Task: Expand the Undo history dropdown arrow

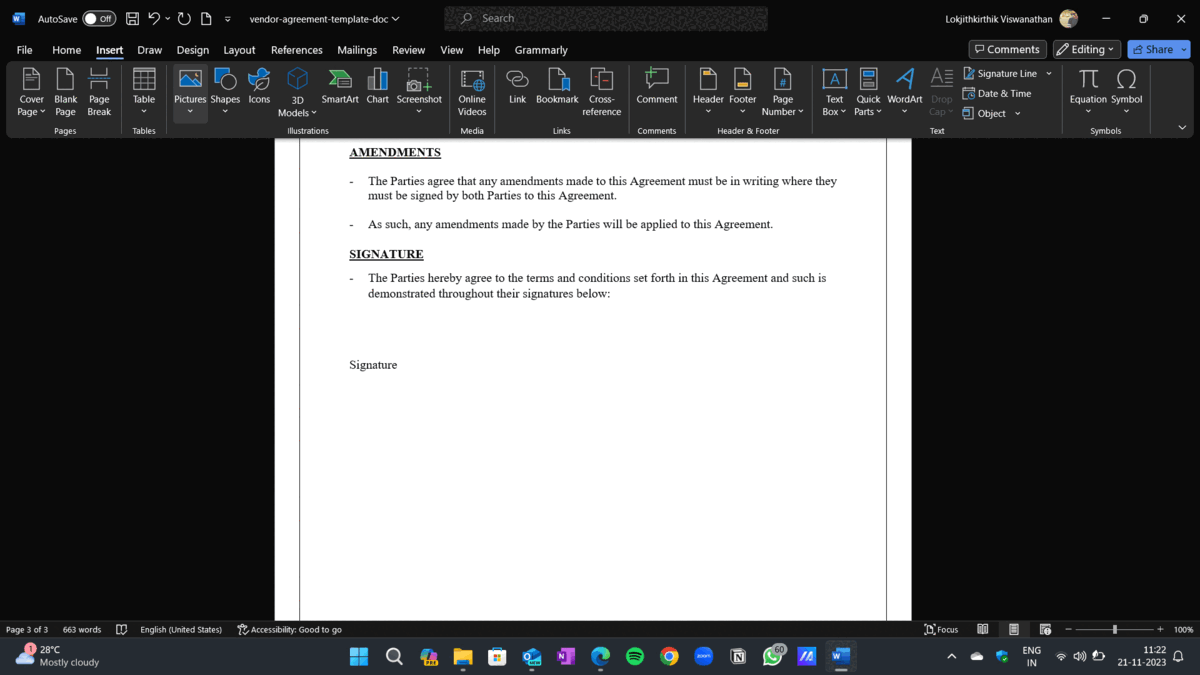Action: click(x=167, y=19)
